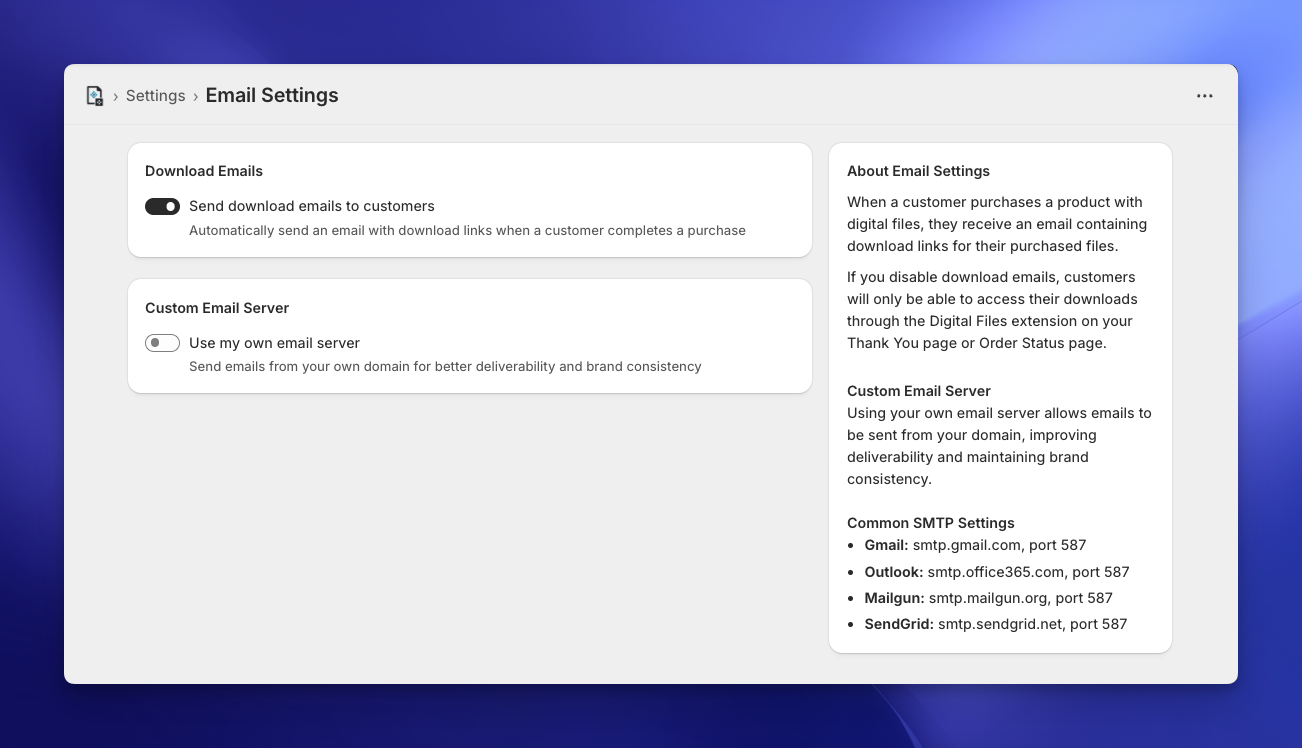Click the Mailgun SMTP settings entry
Viewport: 1302px width, 748px height.
point(988,598)
